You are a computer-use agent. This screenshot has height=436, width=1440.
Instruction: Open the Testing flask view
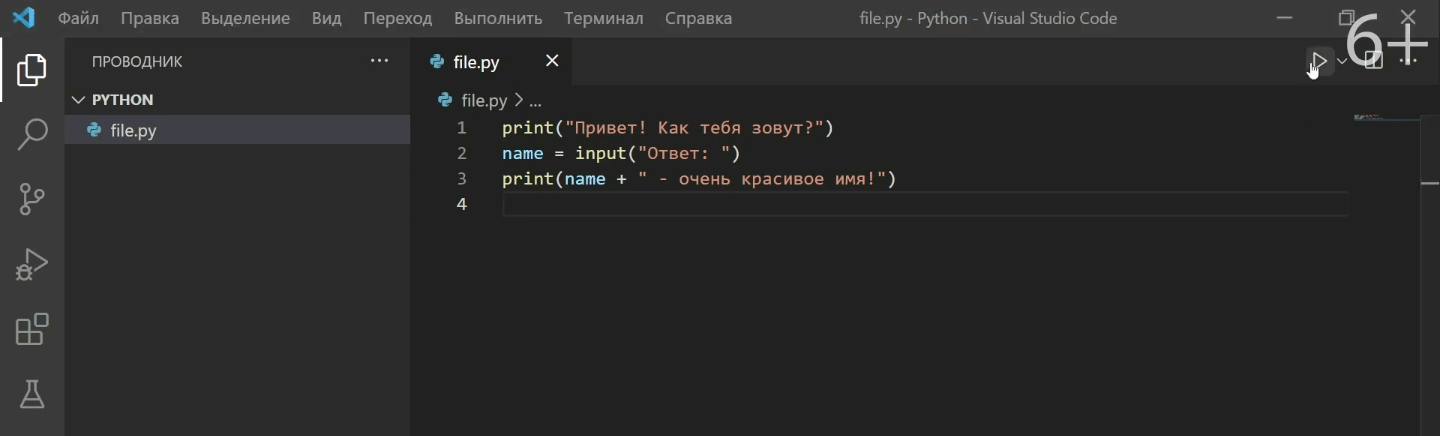[x=32, y=394]
